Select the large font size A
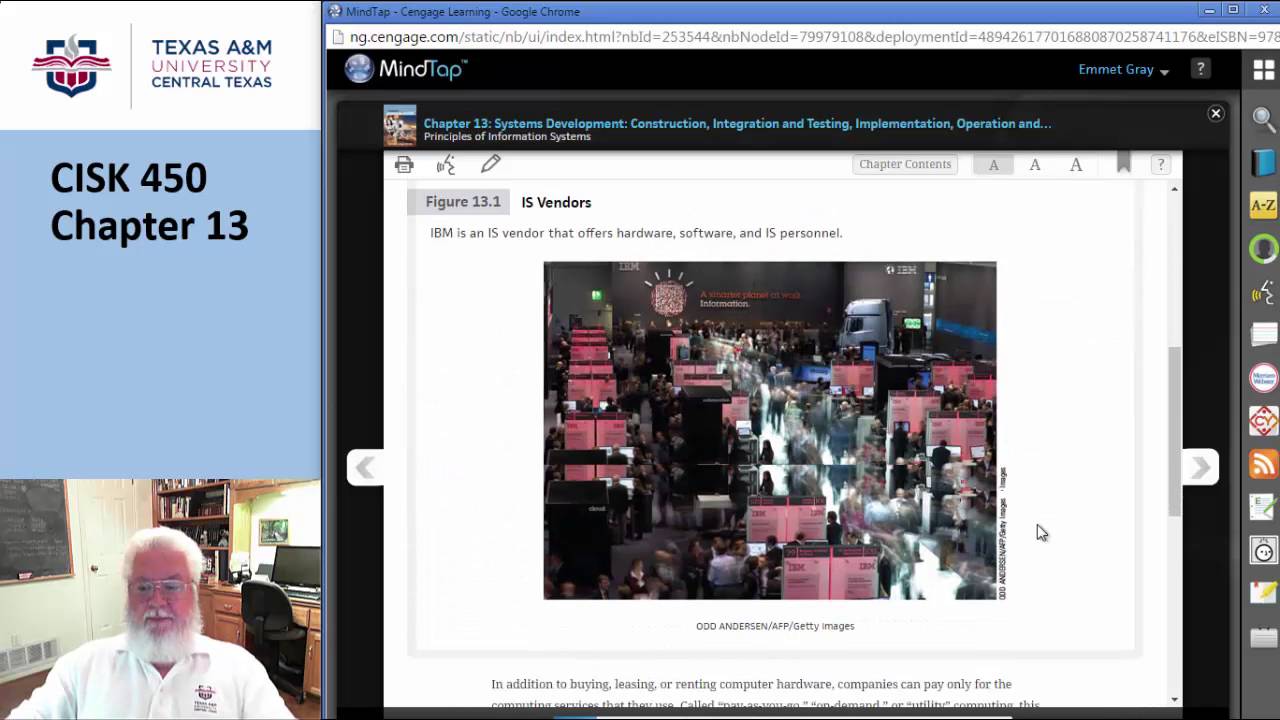This screenshot has height=720, width=1280. click(x=1076, y=165)
